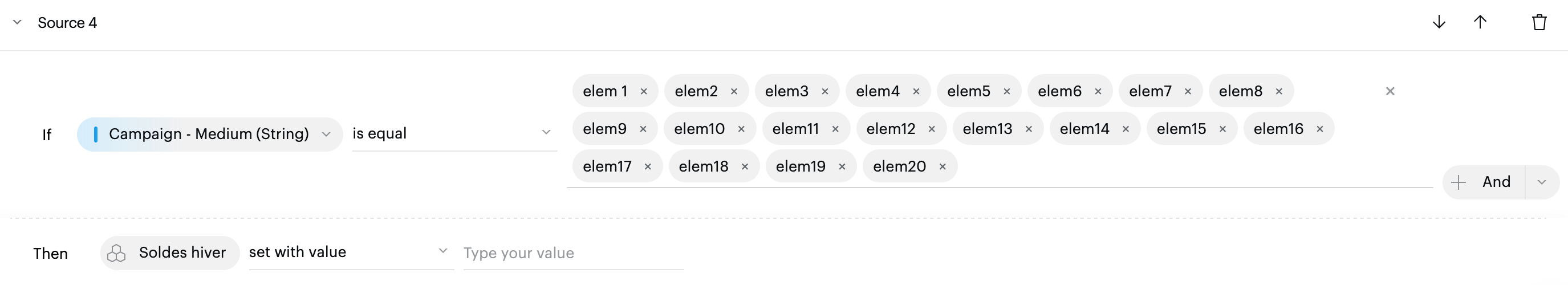1568x285 pixels.
Task: Move Source 4 rule down with arrow
Action: click(x=1439, y=23)
